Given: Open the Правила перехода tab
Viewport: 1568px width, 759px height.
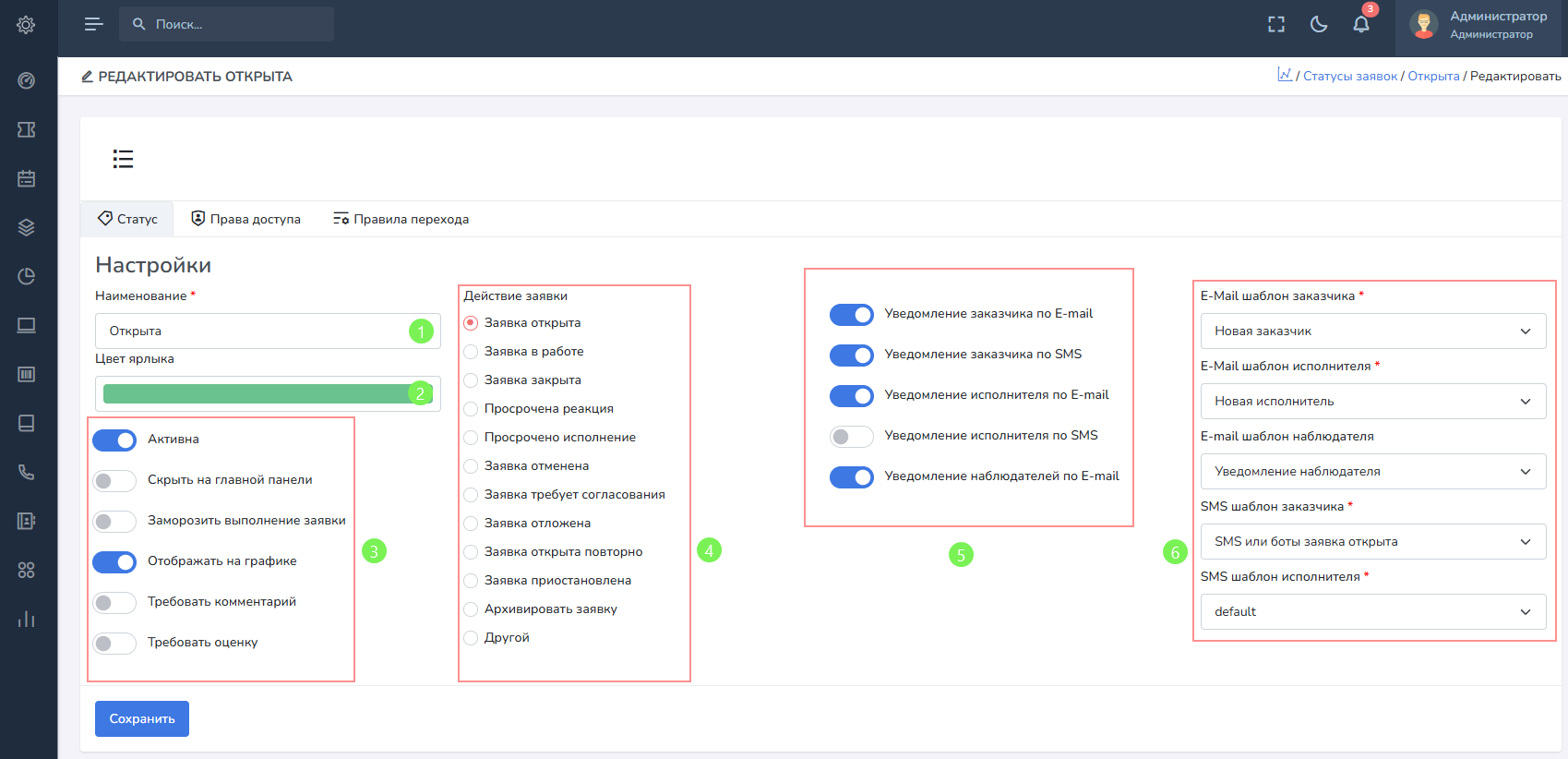Looking at the screenshot, I should click(x=401, y=219).
